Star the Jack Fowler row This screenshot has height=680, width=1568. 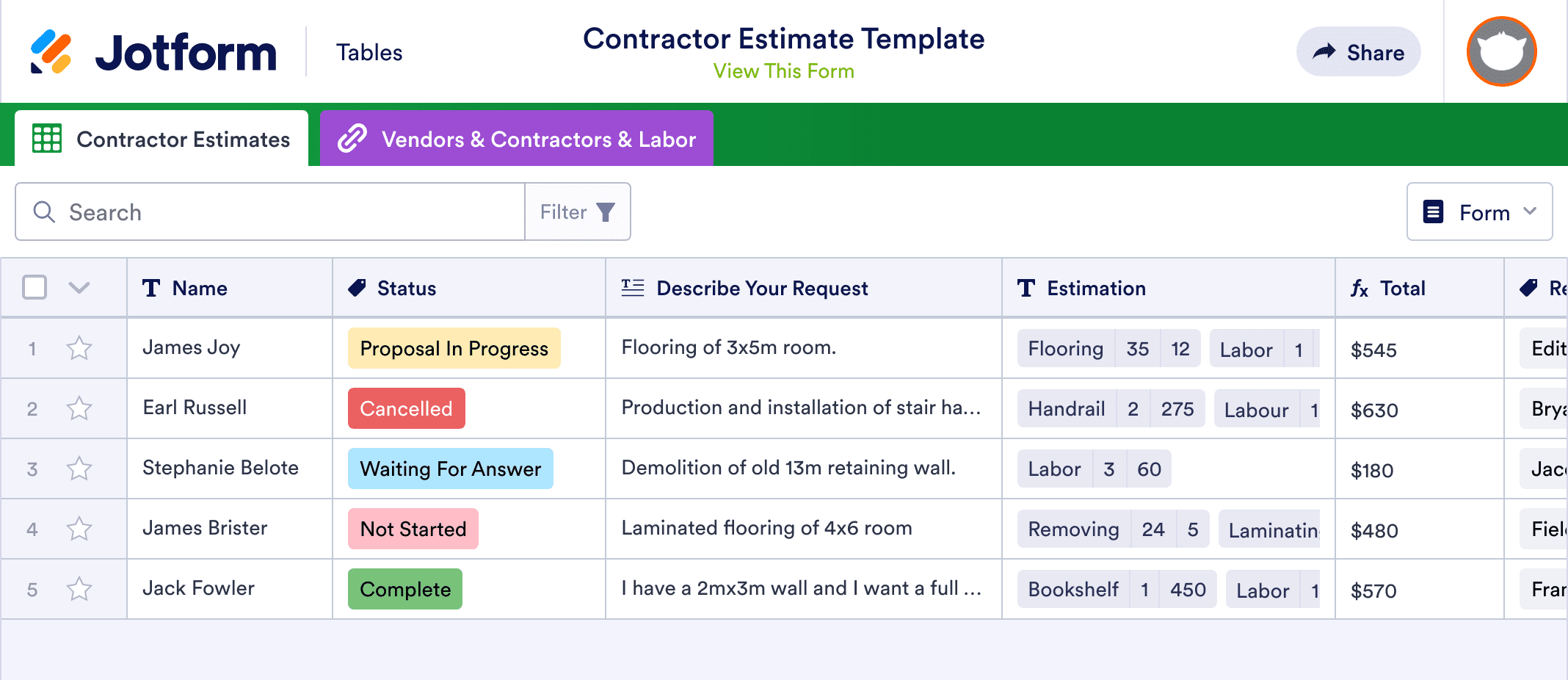point(79,588)
